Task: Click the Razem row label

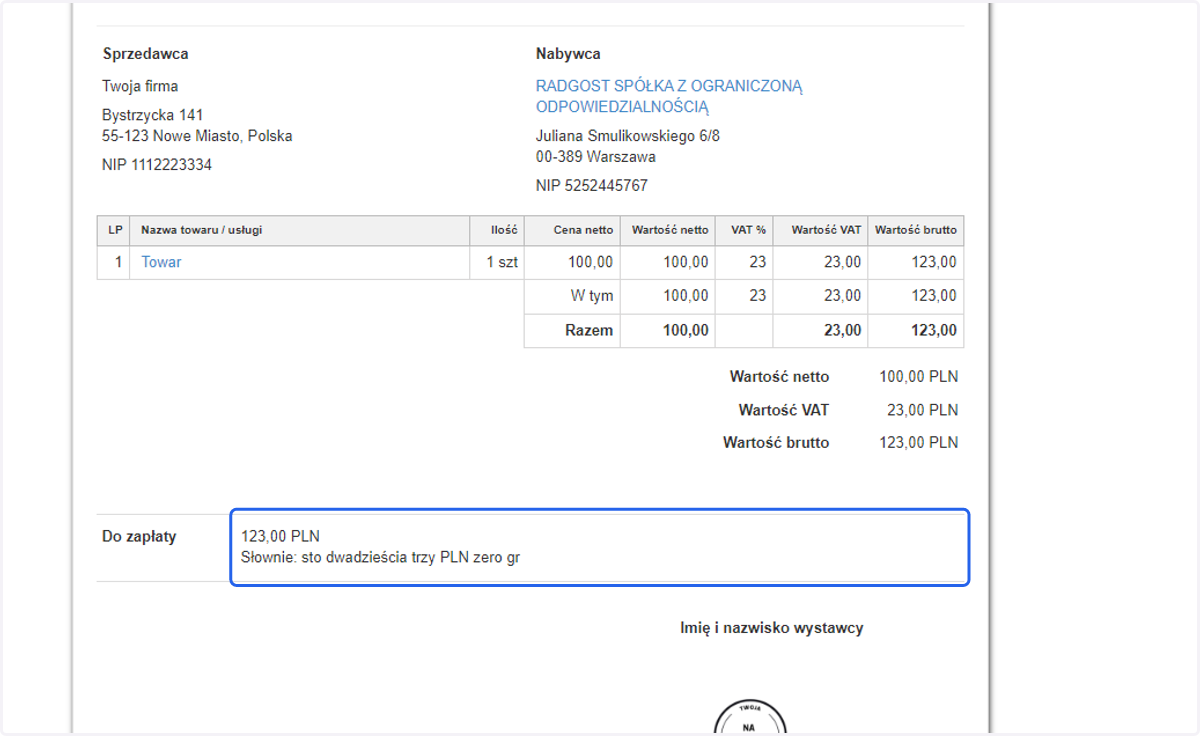Action: [x=589, y=330]
